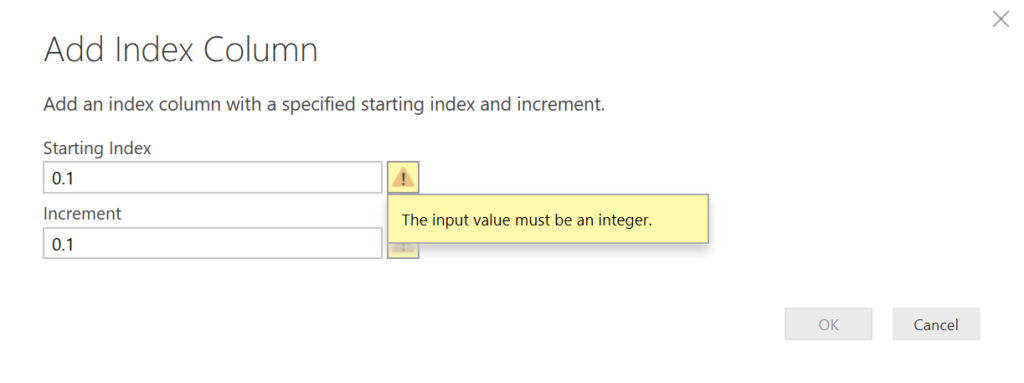Confirm with the OK button
Screen dimensions: 1024x383
coord(828,324)
